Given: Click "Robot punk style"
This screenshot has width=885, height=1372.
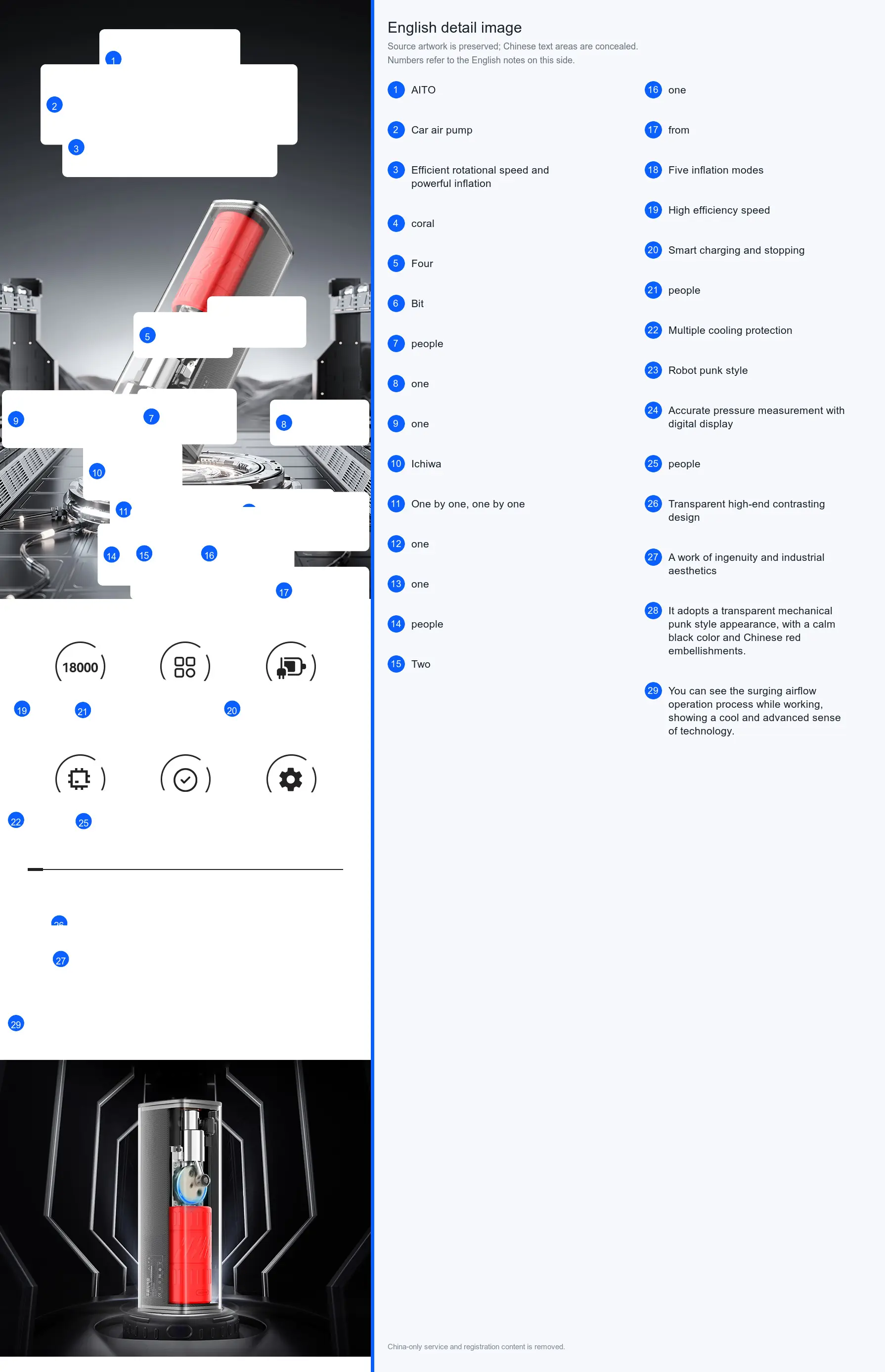Looking at the screenshot, I should pyautogui.click(x=708, y=371).
